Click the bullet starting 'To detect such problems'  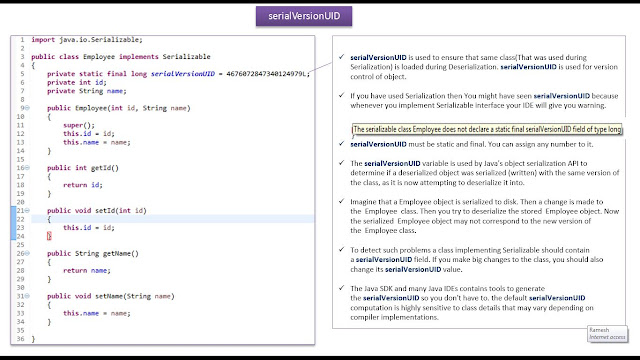(476, 260)
